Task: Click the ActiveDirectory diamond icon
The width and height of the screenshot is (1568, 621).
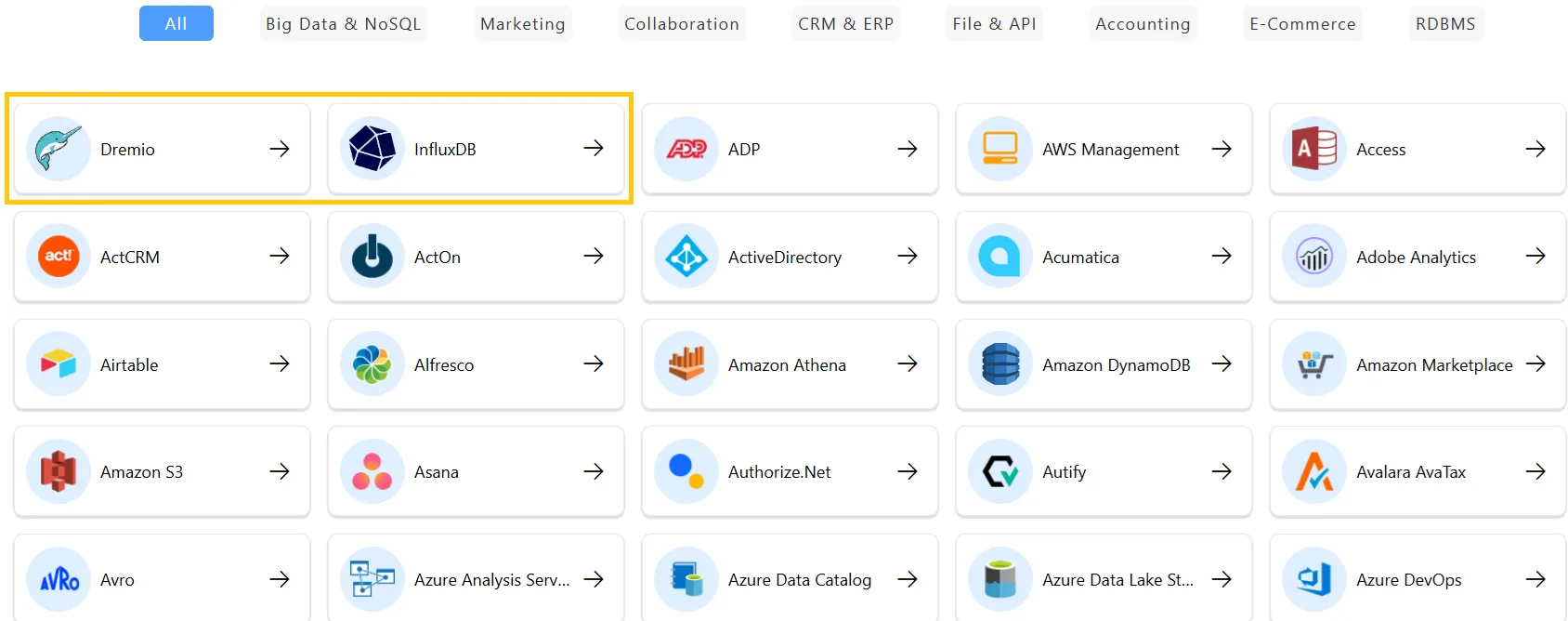Action: (x=686, y=257)
